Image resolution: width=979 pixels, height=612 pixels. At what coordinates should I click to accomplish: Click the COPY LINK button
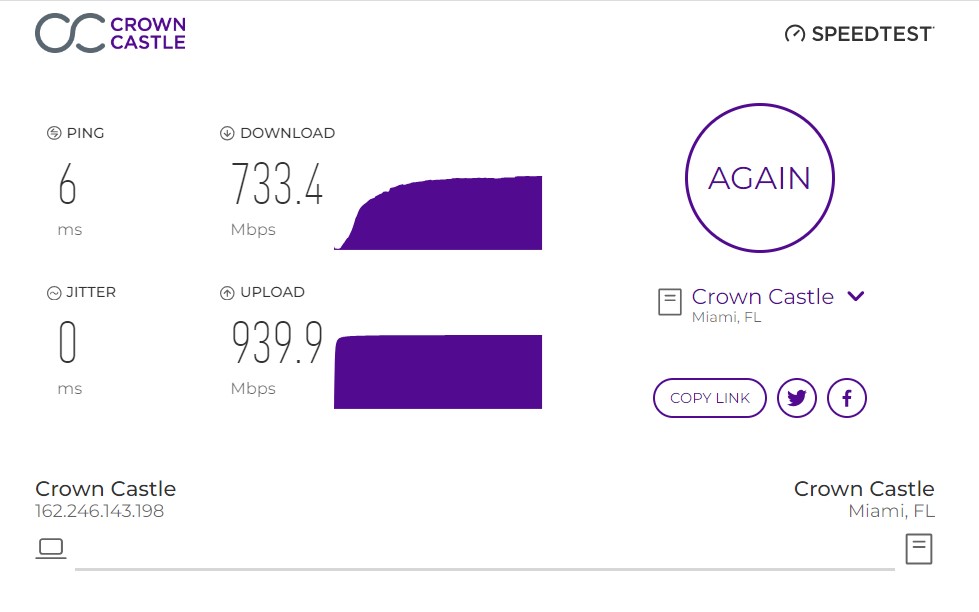709,398
